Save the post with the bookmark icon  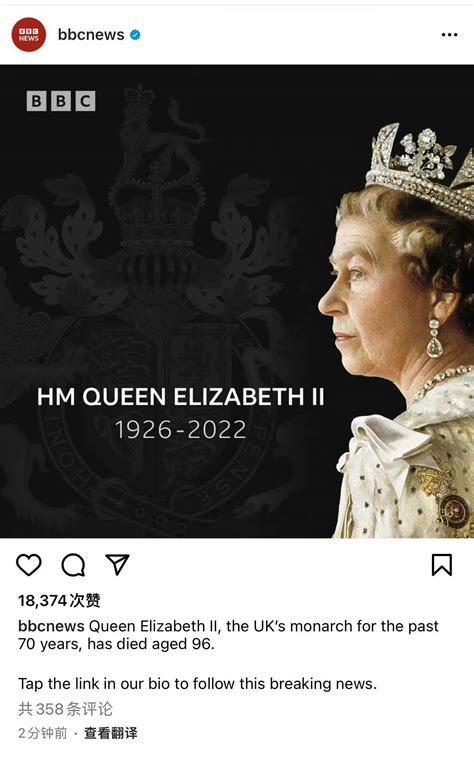442,565
